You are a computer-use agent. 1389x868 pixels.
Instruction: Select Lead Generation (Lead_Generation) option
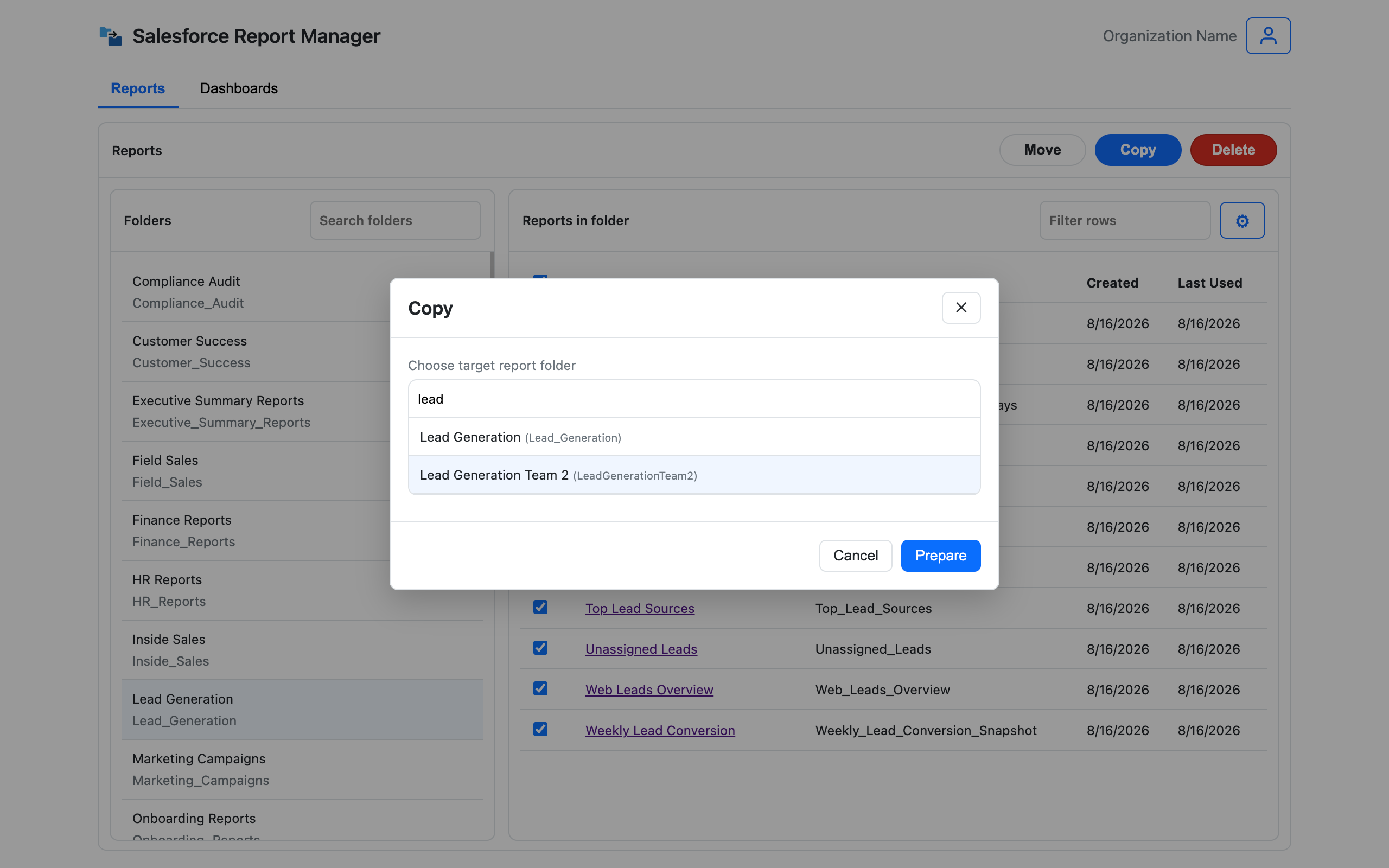(694, 437)
